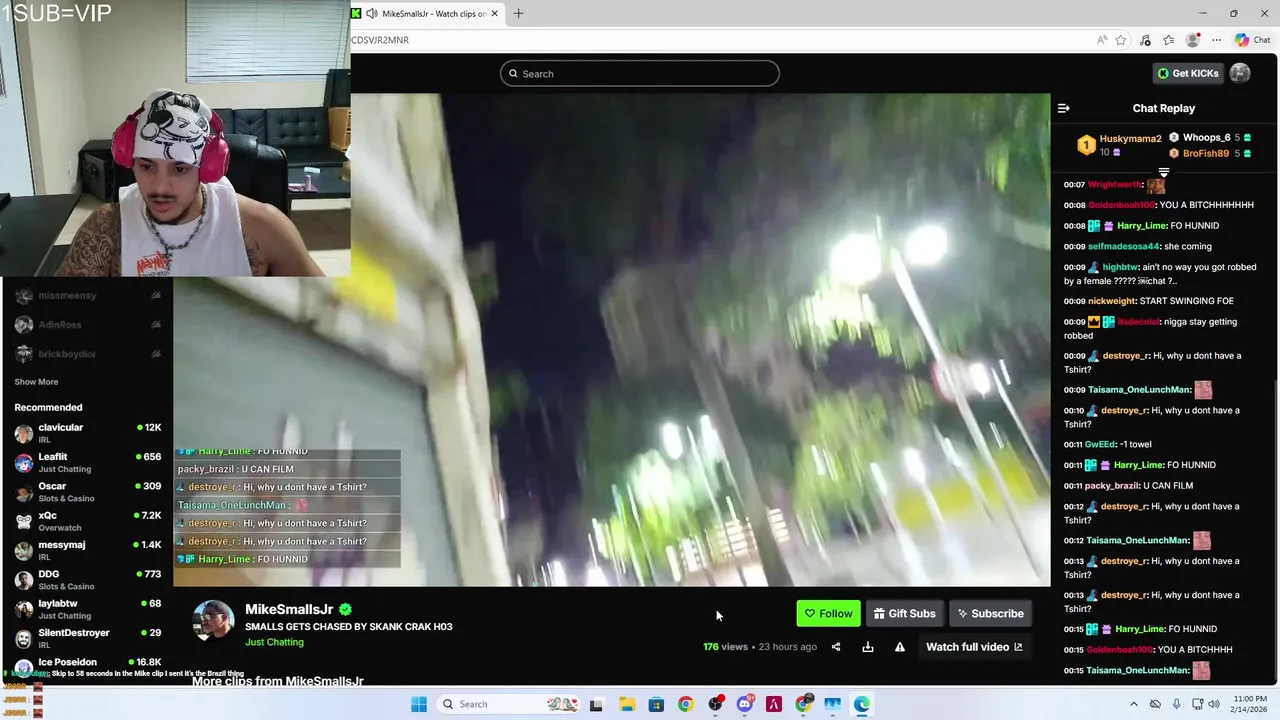Click chat username packy_brazil in Chat Replay
Screen dimensions: 1280x720
(1112, 486)
